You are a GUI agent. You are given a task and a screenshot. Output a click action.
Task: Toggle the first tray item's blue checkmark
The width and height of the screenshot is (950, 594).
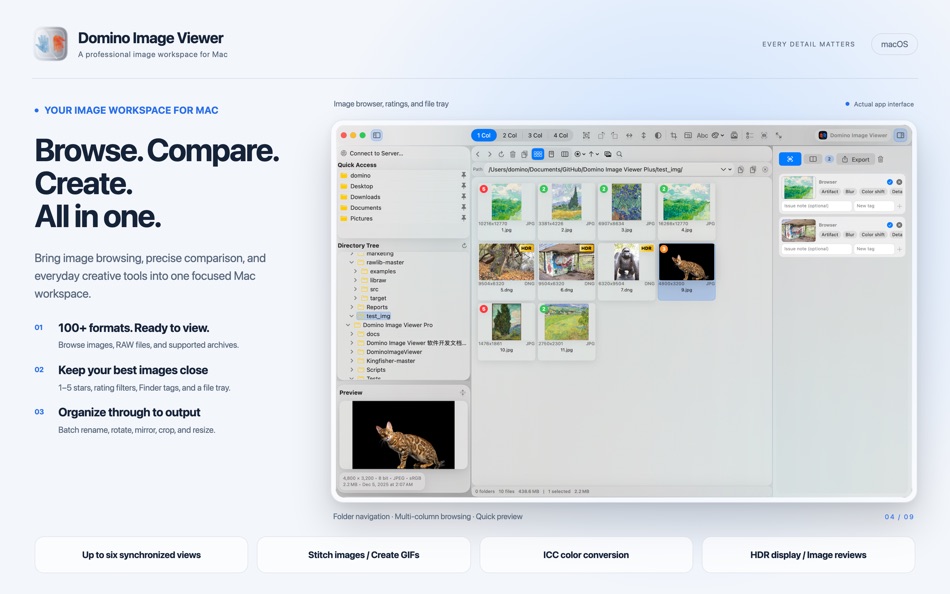tap(889, 182)
